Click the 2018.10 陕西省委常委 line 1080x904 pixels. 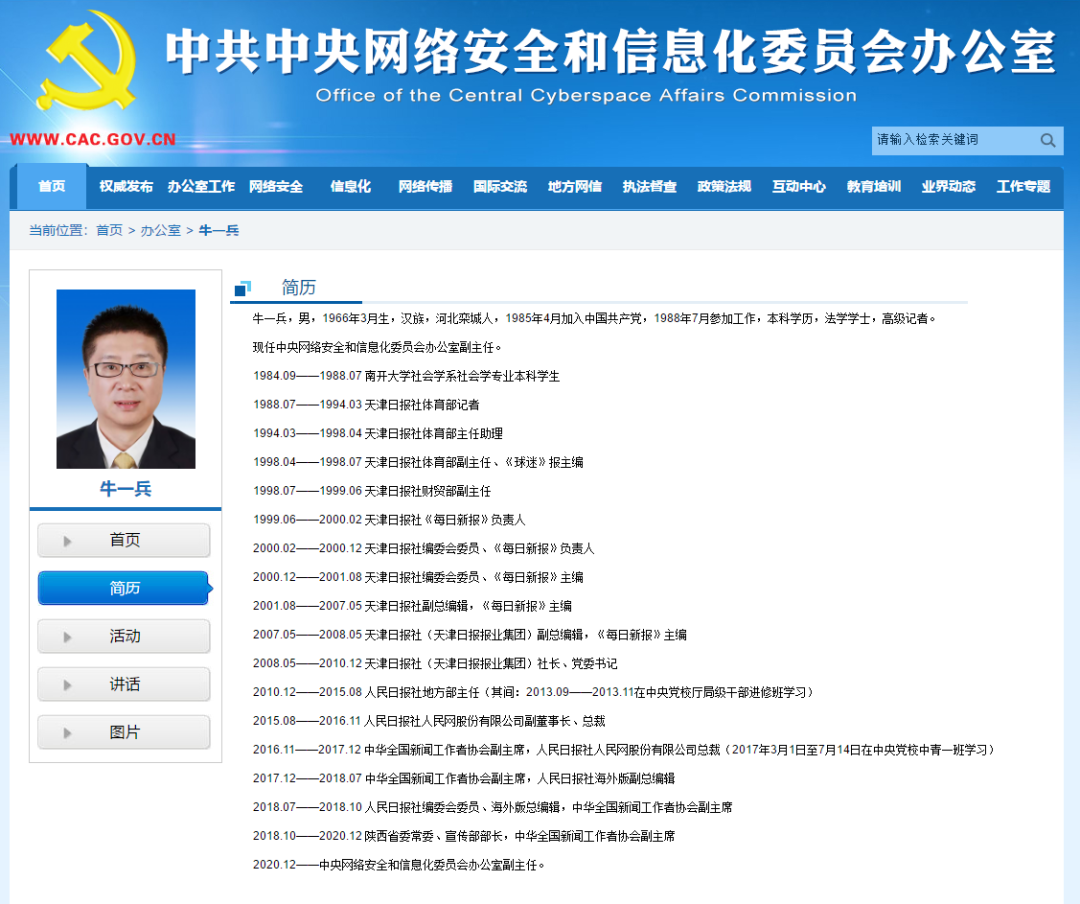464,836
